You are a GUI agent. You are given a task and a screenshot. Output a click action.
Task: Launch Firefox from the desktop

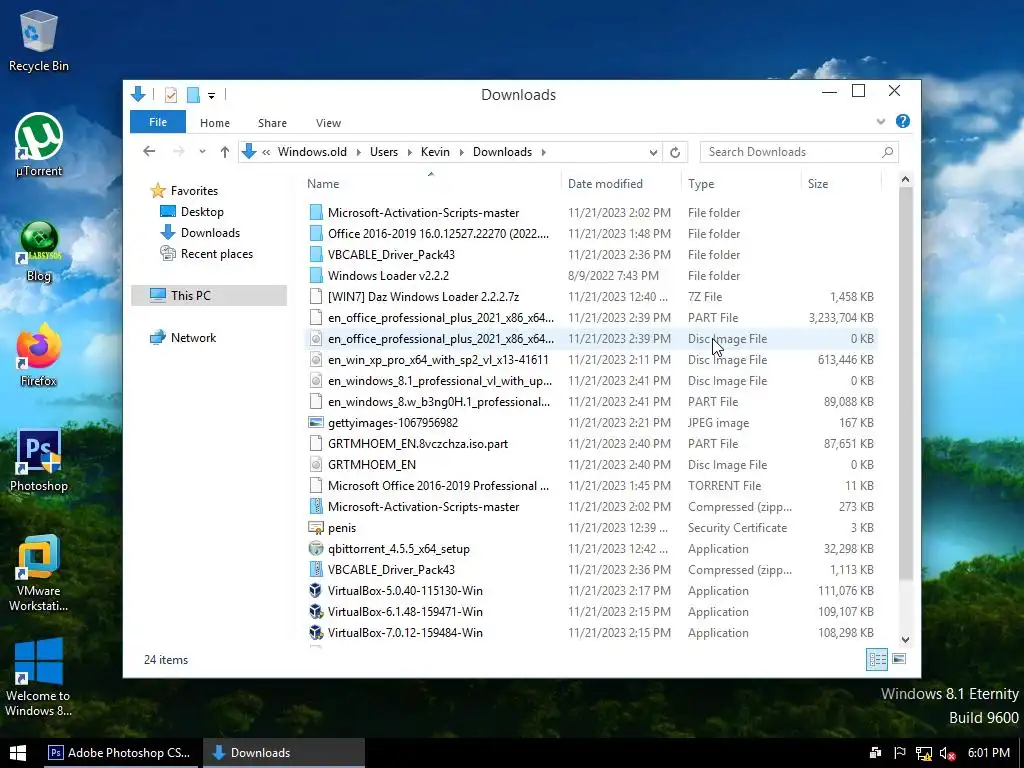(39, 356)
